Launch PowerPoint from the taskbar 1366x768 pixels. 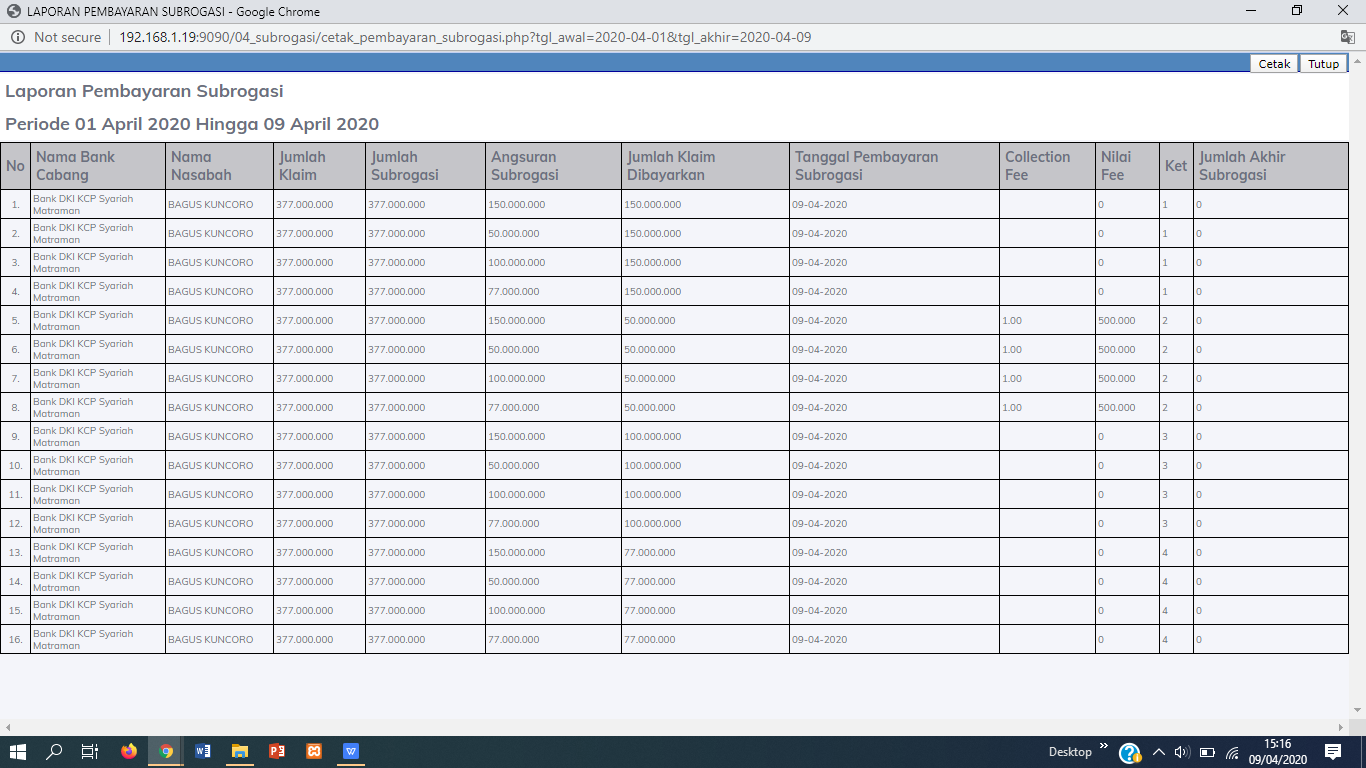pos(277,751)
